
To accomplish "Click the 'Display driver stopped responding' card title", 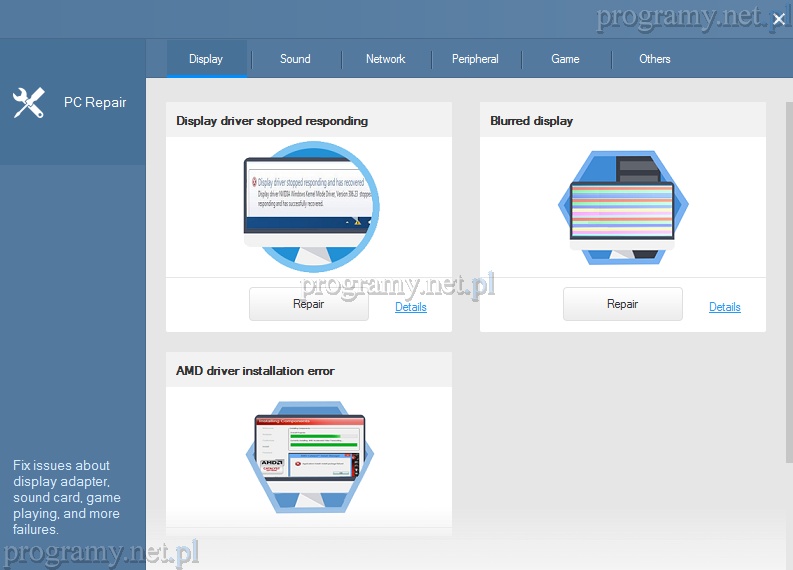I will click(x=272, y=121).
